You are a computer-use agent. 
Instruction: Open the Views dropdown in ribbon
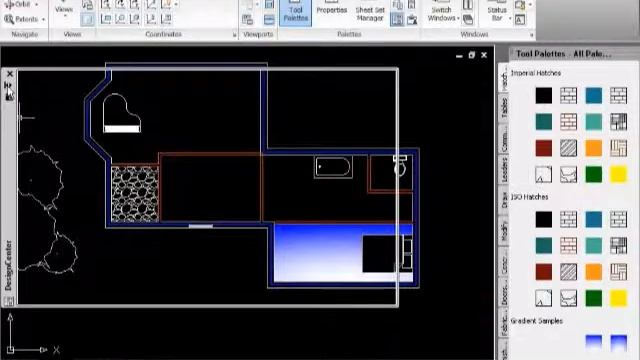click(x=64, y=11)
